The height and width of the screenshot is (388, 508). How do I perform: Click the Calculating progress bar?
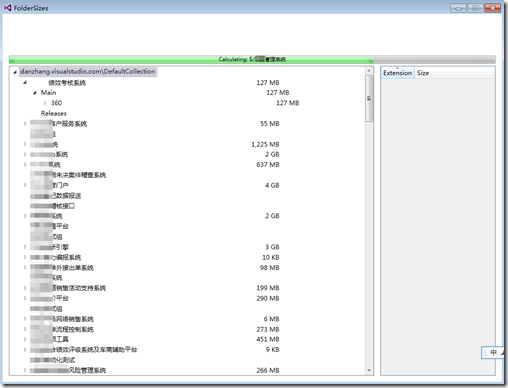coord(252,59)
